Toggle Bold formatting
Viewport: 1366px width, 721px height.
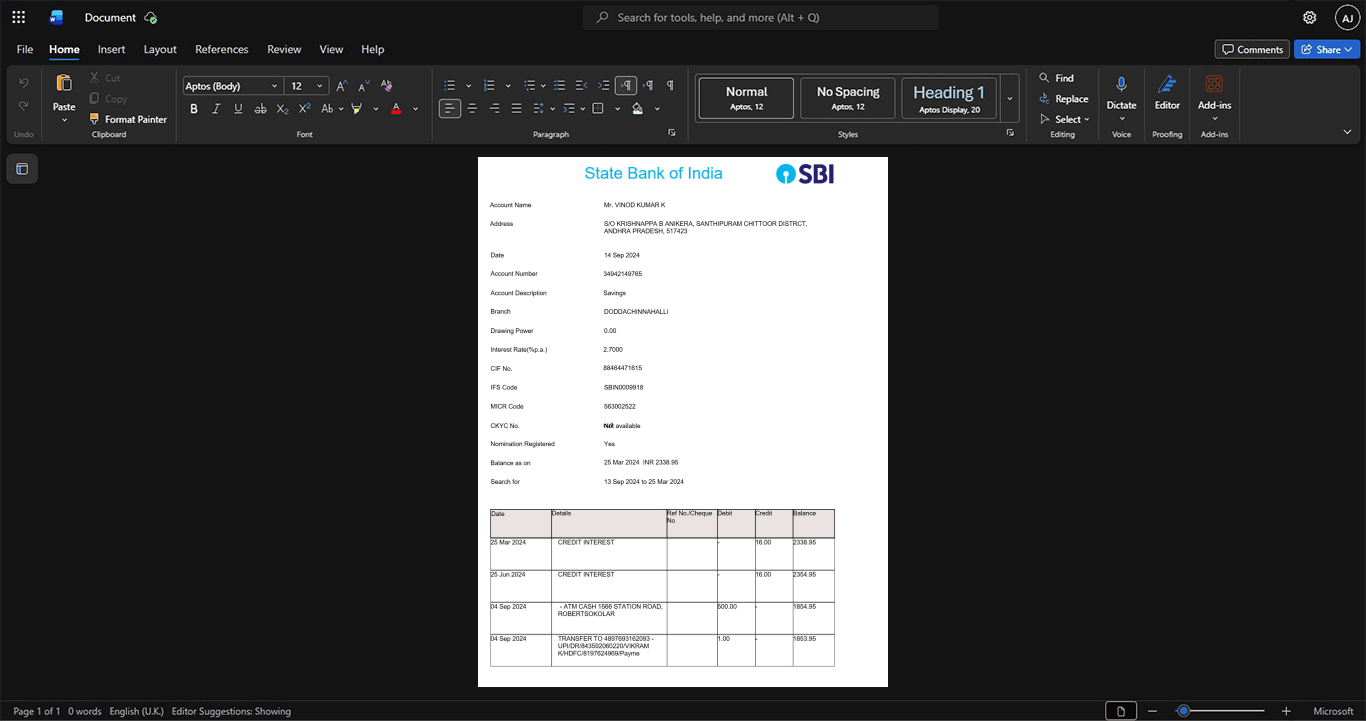point(194,109)
